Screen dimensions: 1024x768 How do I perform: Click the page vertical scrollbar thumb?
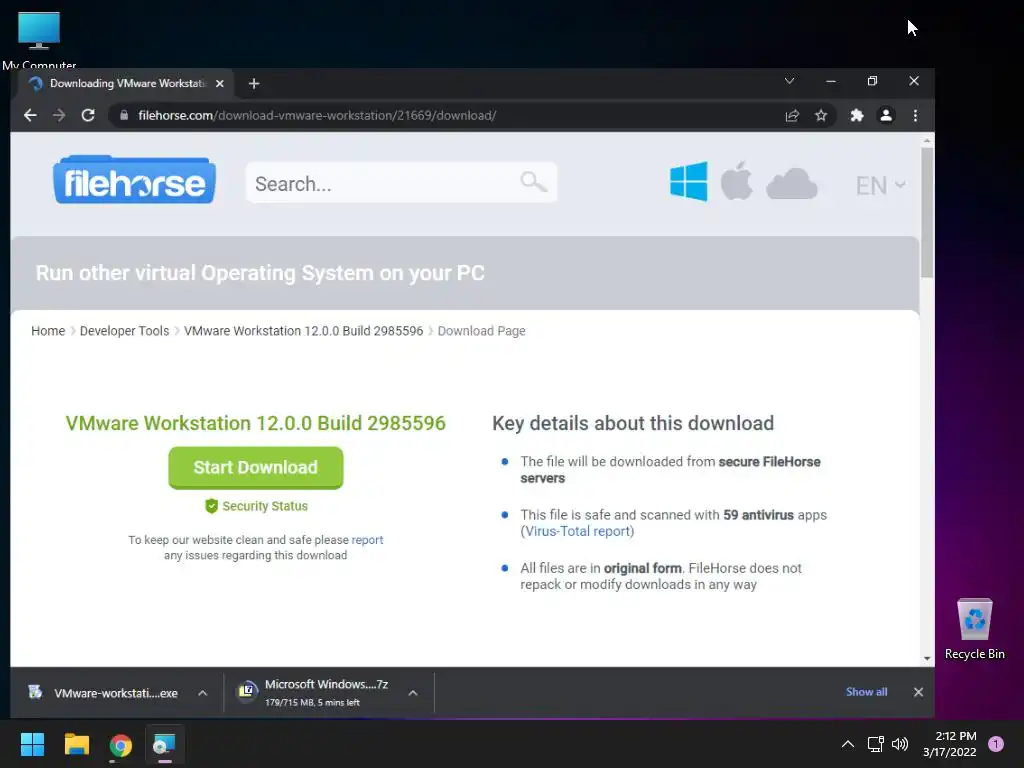(x=927, y=212)
